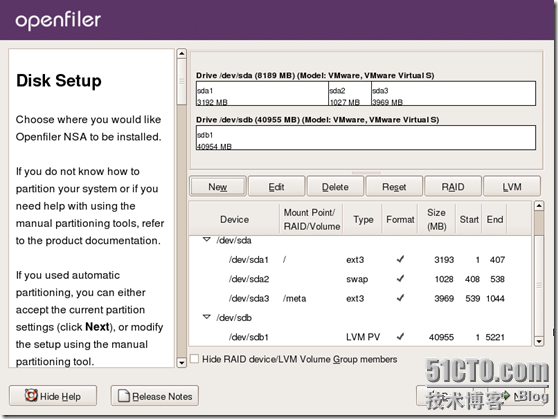Sort by the Type column header

tap(363, 219)
